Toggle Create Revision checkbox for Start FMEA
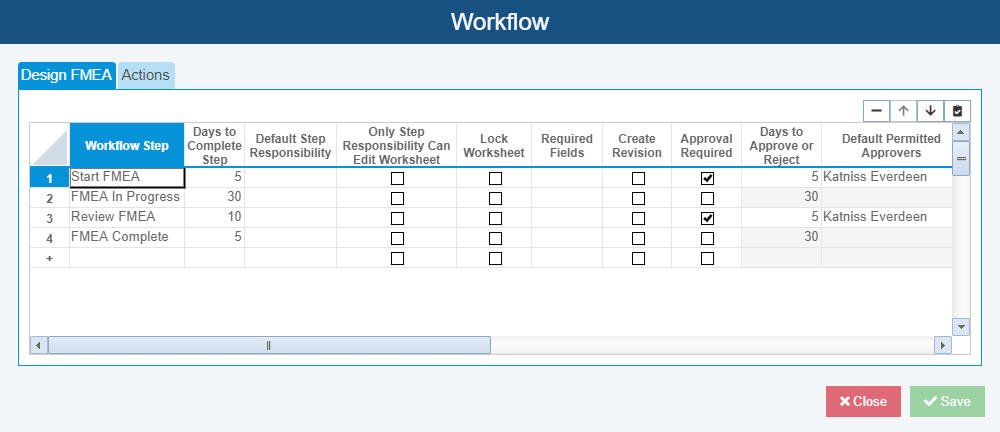The image size is (1000, 432). coord(638,179)
